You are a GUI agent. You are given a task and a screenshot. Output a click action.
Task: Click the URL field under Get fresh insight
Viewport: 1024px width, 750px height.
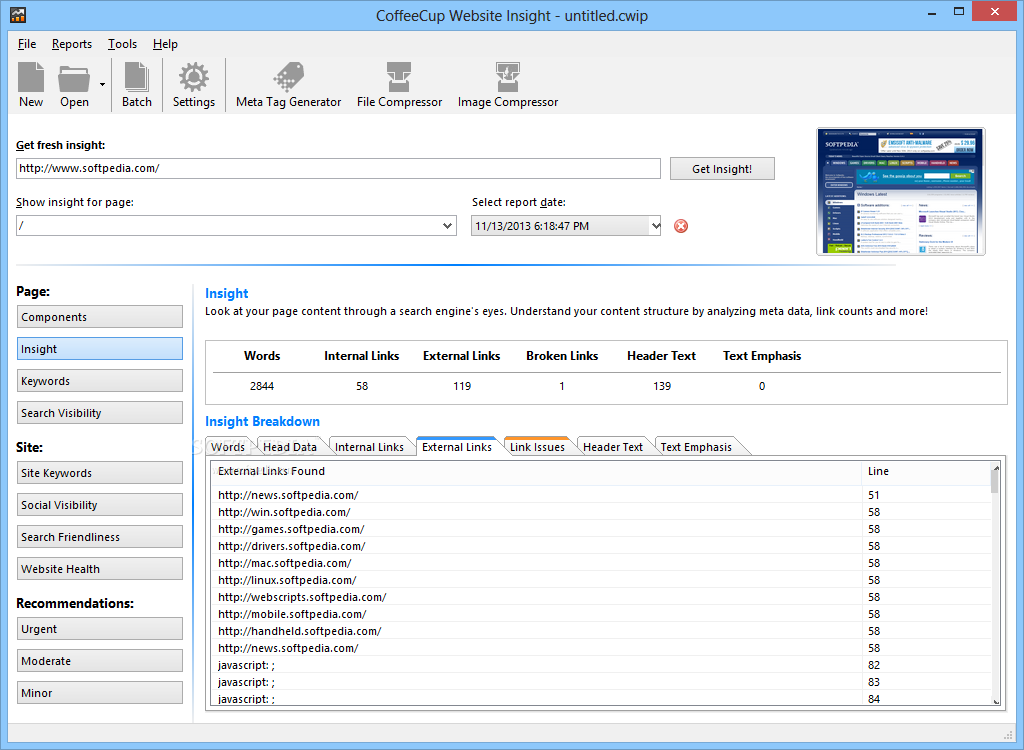click(338, 168)
